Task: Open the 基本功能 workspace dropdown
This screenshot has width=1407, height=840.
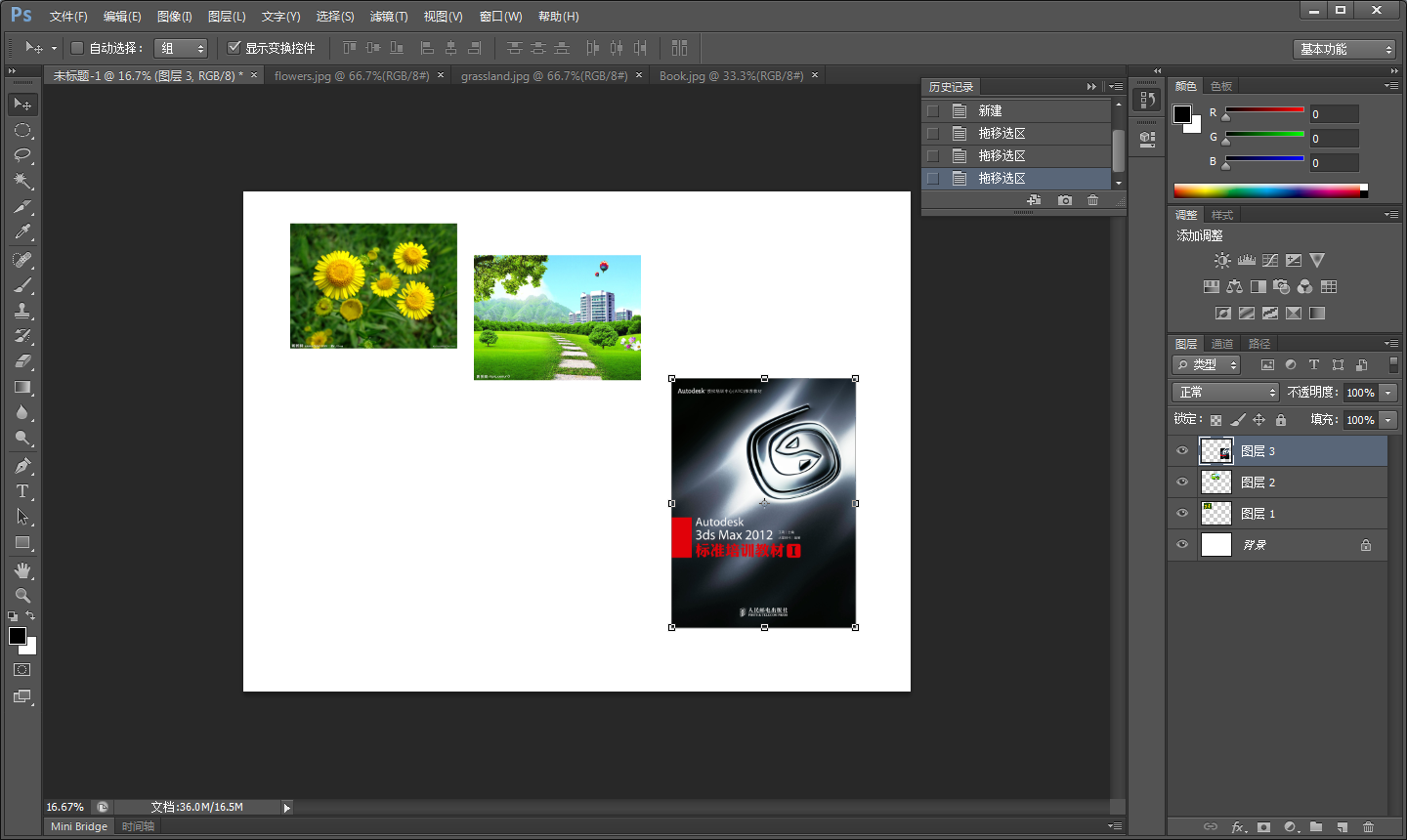Action: coord(1344,49)
